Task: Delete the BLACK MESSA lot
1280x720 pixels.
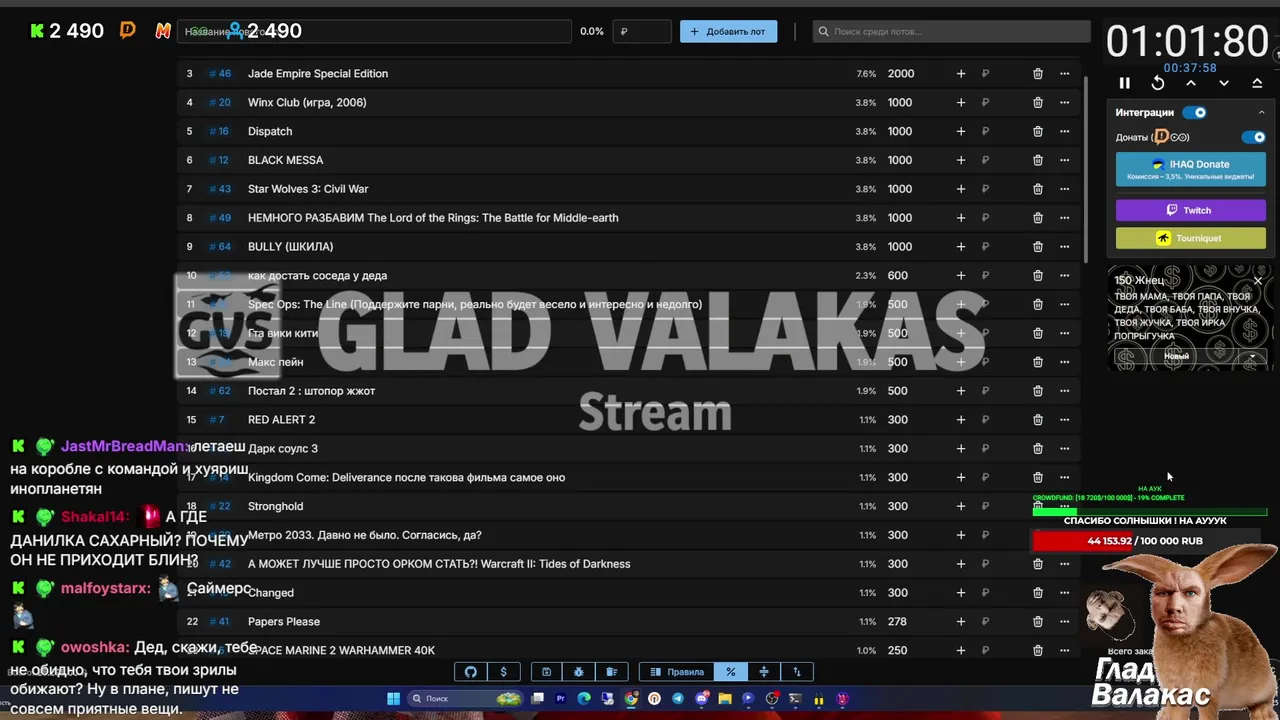Action: click(x=1038, y=160)
